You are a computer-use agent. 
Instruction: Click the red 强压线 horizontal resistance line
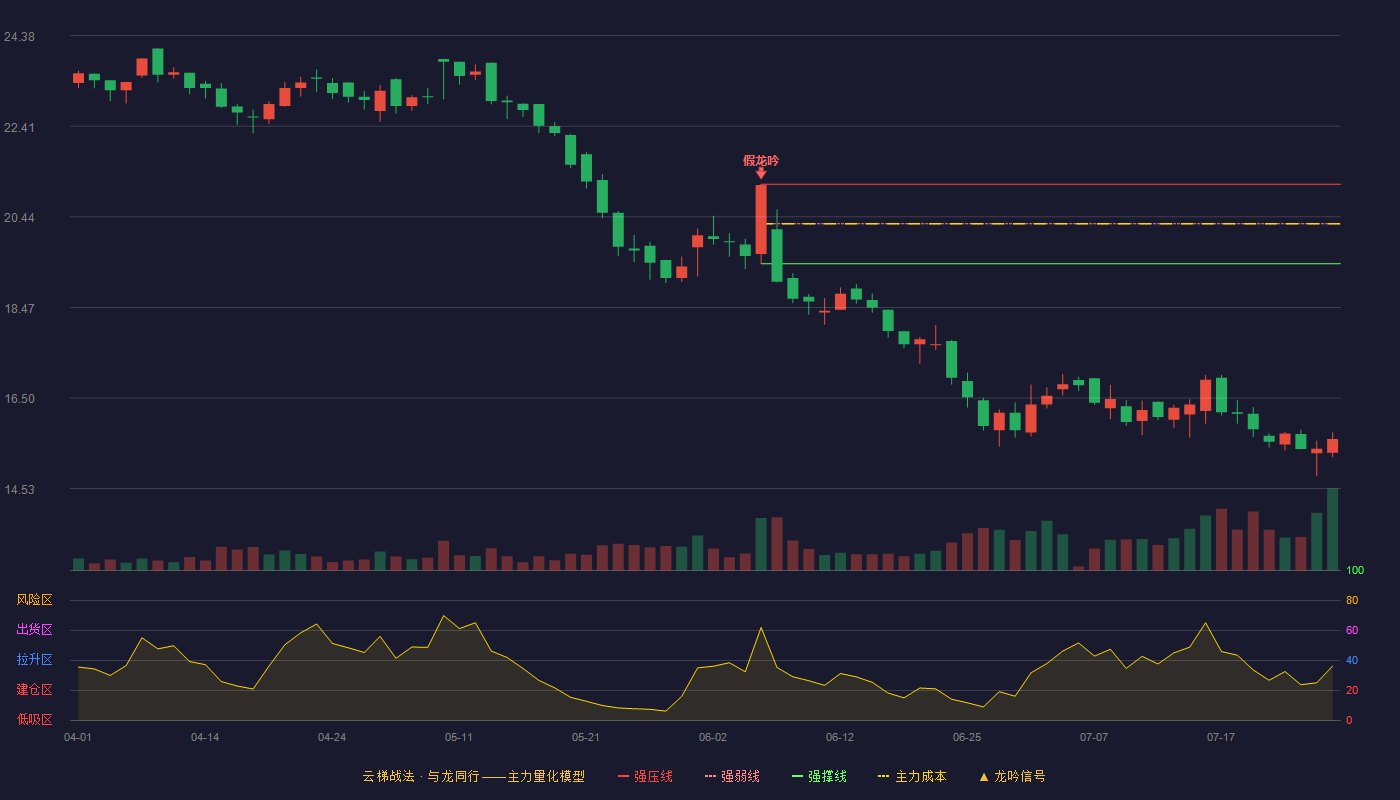tap(1050, 185)
